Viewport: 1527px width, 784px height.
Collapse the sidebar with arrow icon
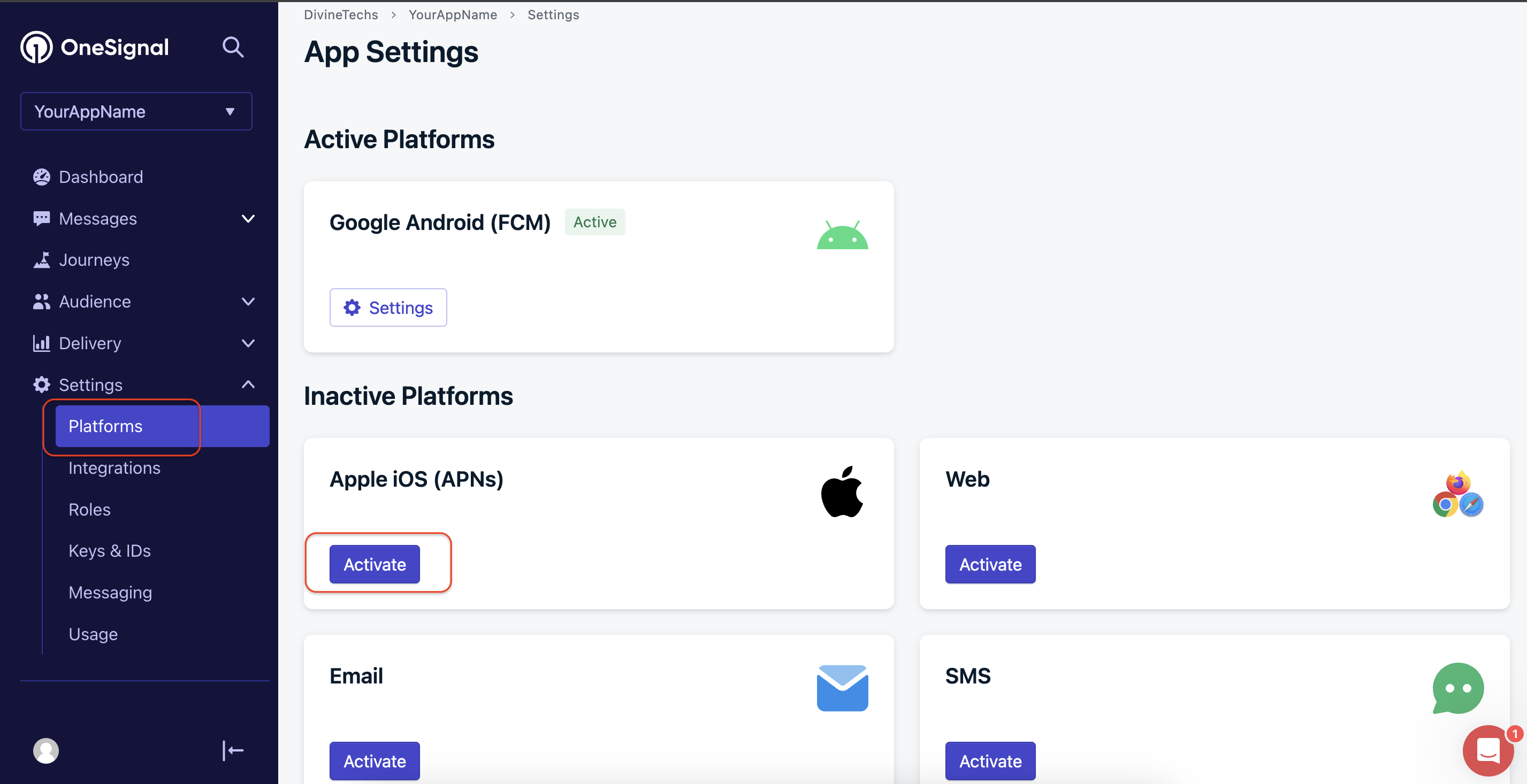233,750
